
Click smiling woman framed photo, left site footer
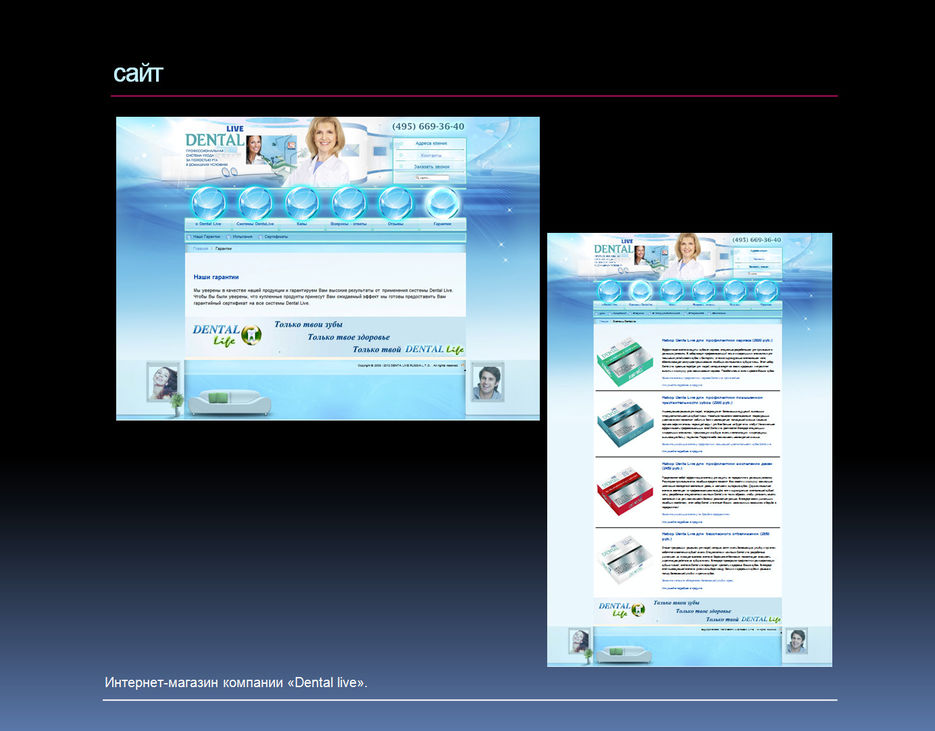[163, 382]
